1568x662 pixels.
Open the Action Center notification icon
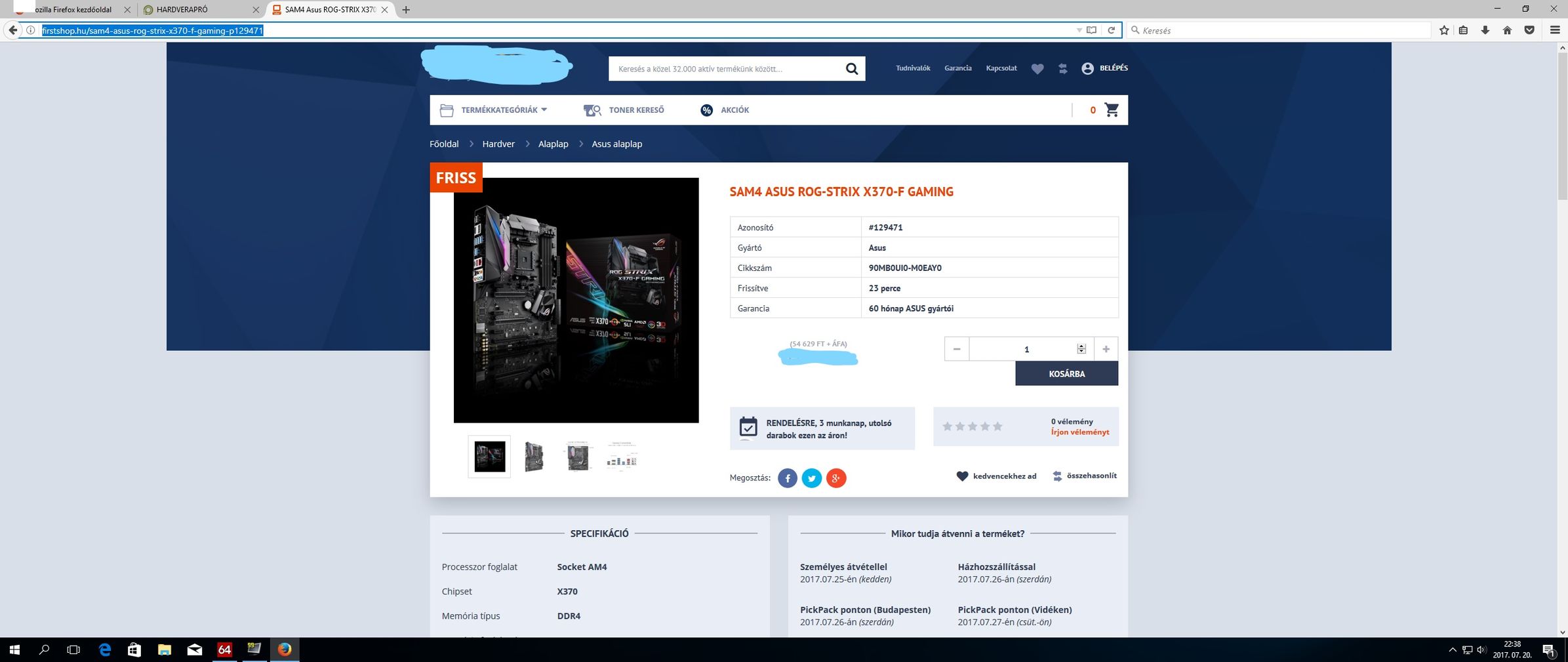1549,650
